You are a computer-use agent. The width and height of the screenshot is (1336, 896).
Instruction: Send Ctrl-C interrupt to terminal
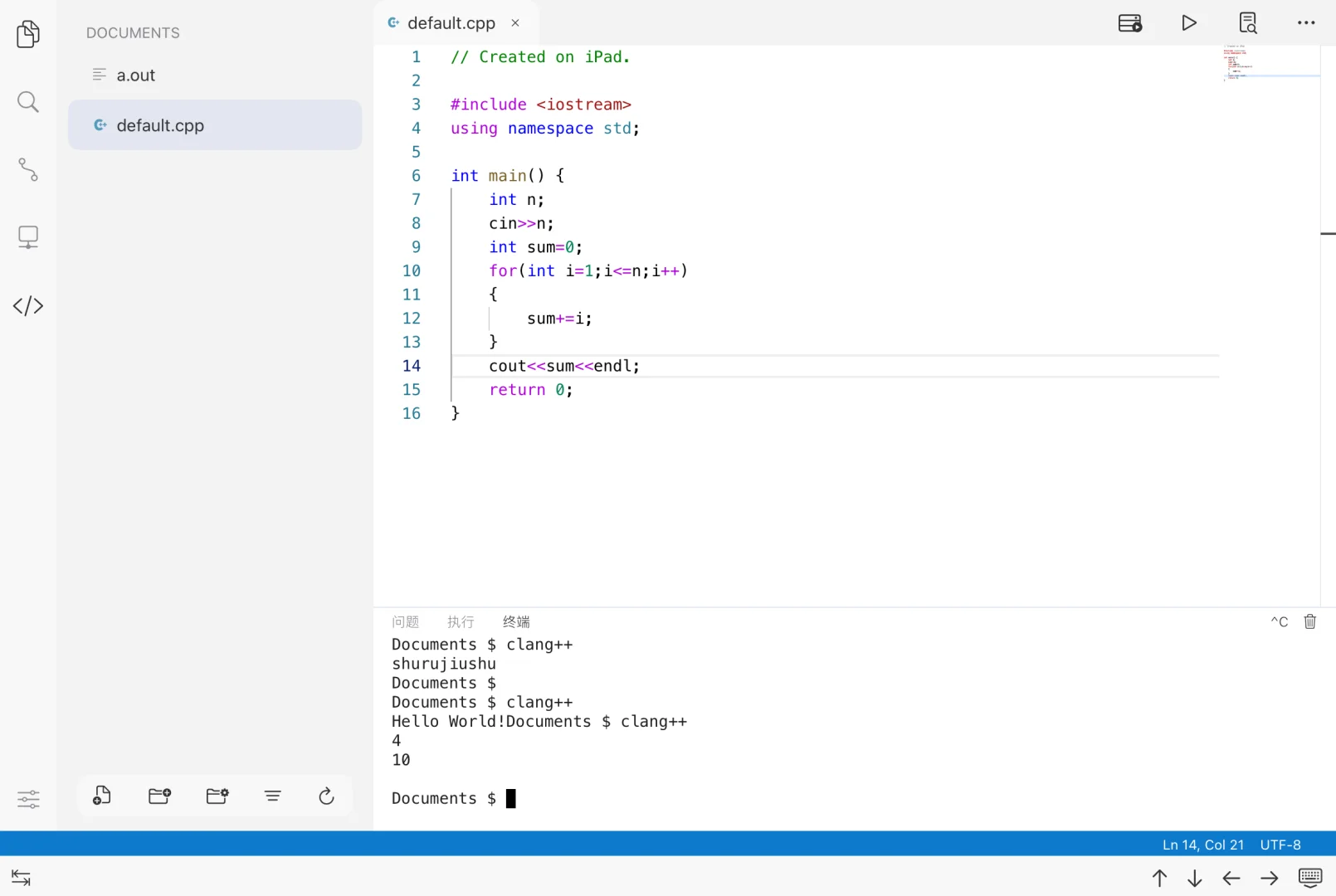click(x=1280, y=621)
